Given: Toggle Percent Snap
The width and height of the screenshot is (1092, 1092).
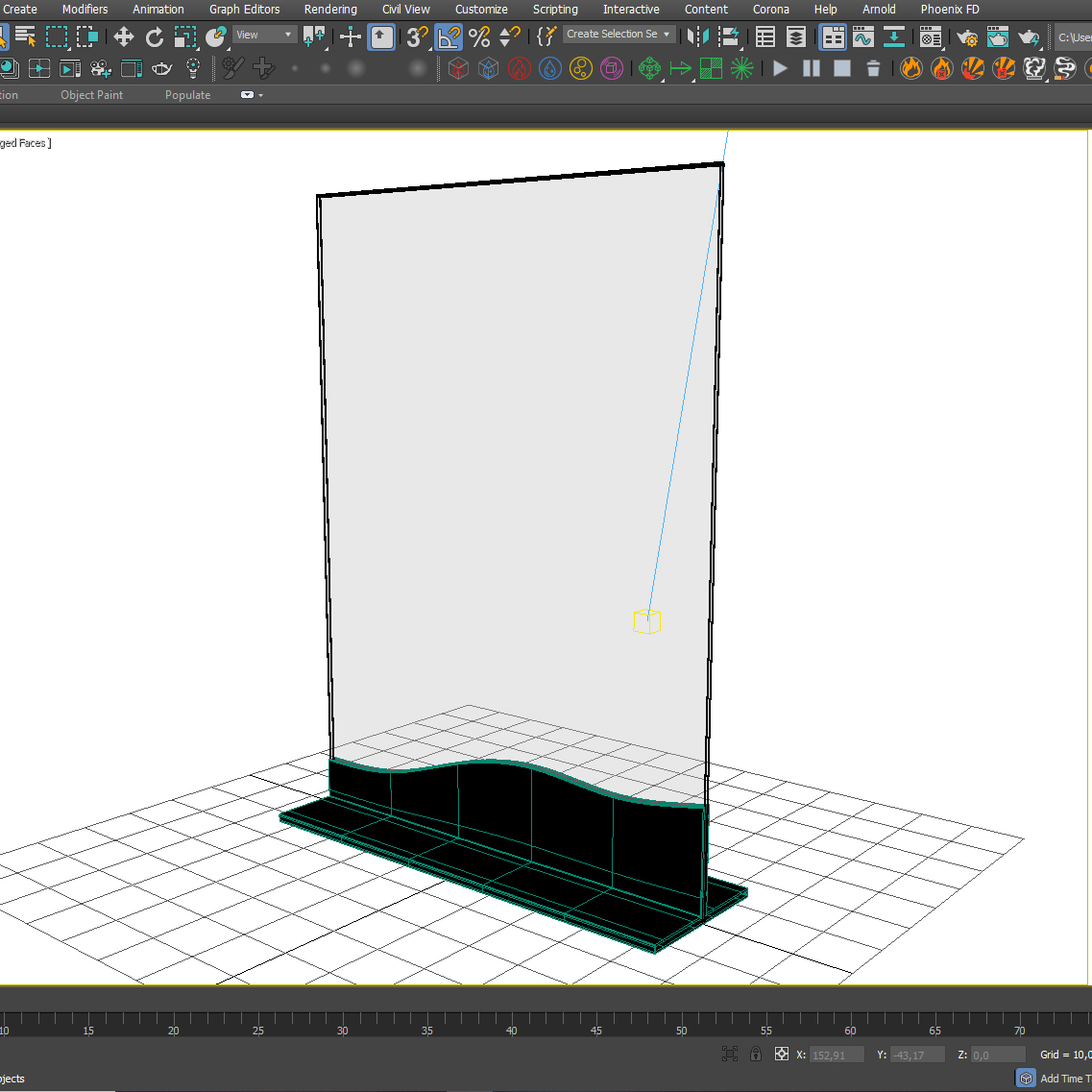Looking at the screenshot, I should coord(479,37).
